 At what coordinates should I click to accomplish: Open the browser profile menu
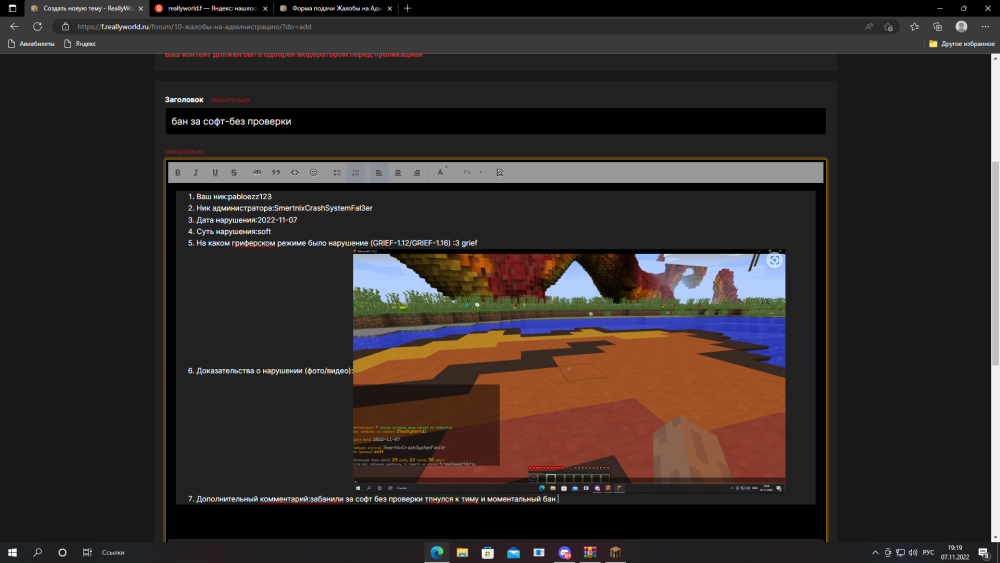point(961,27)
